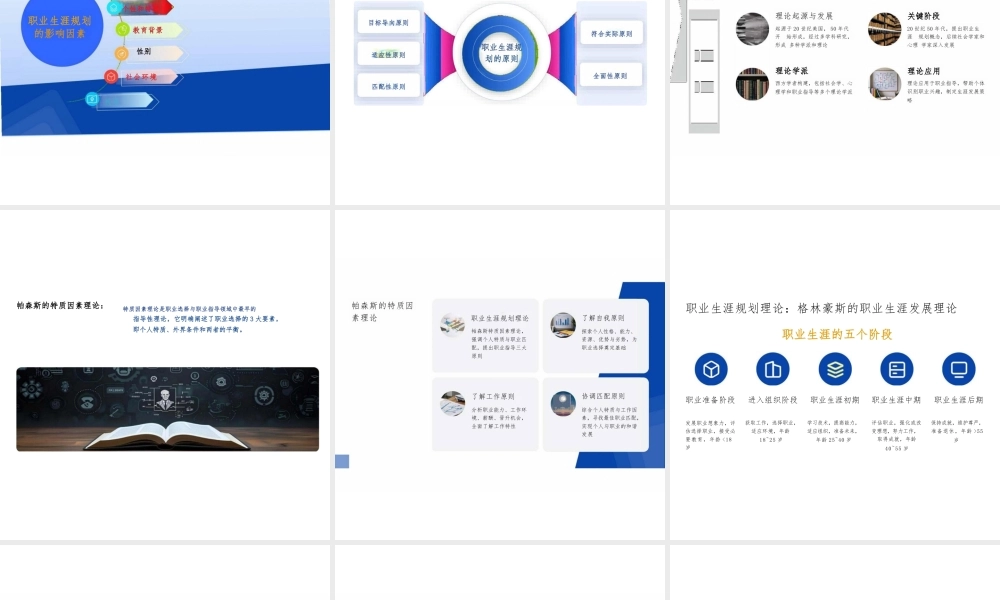The width and height of the screenshot is (1000, 600).
Task: Click the 理论学派 heading
Action: pyautogui.click(x=791, y=71)
